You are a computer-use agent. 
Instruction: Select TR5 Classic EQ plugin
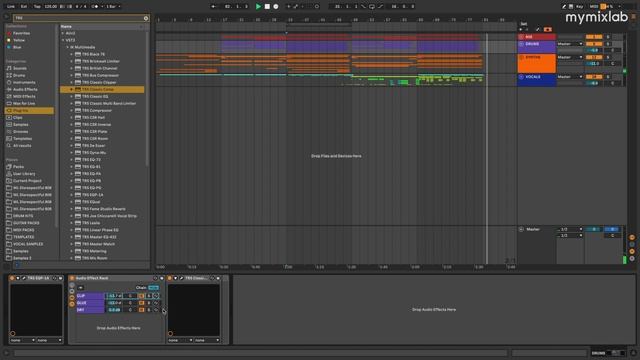pos(95,96)
